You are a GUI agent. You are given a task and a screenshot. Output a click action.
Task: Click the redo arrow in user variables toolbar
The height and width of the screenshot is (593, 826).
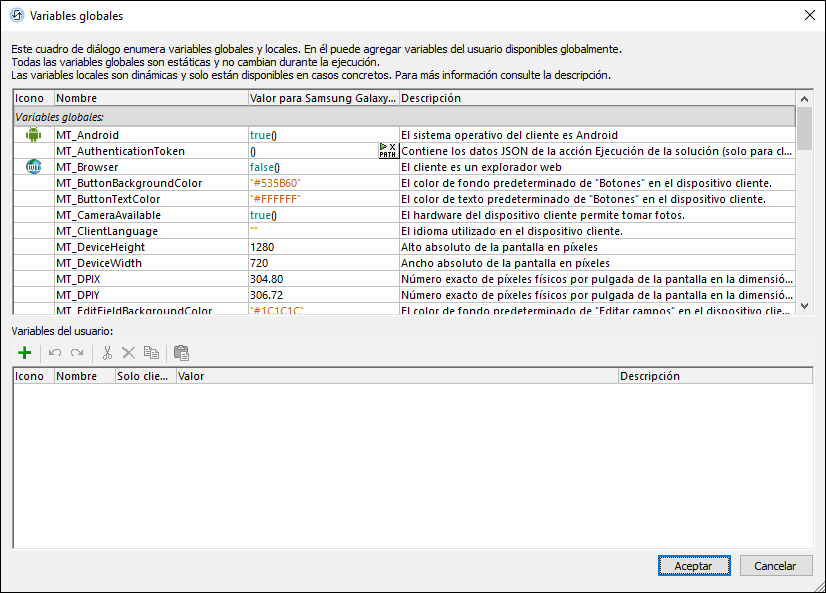76,353
